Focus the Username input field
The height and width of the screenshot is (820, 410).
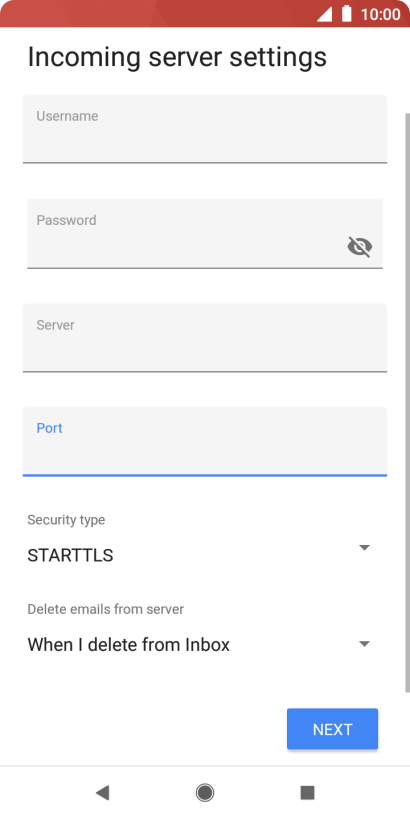[205, 129]
